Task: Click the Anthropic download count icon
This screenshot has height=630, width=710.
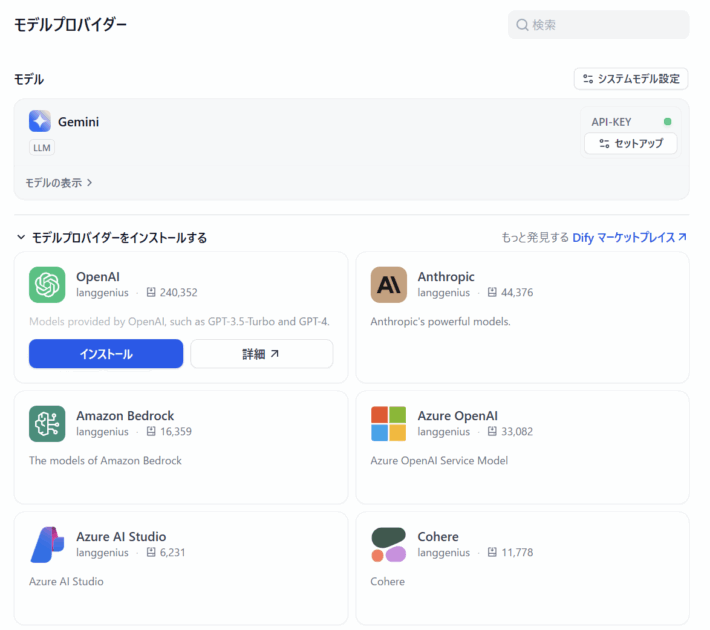Action: [x=492, y=293]
